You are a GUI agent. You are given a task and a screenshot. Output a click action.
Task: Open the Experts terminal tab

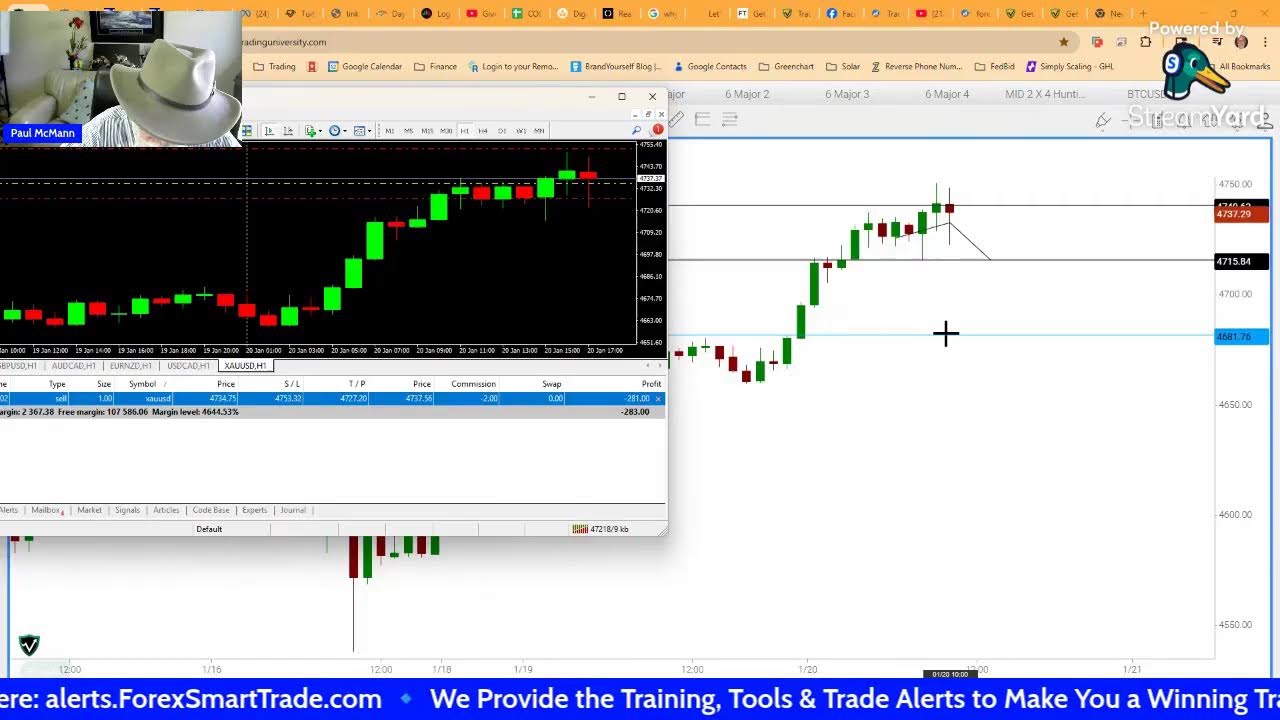tap(254, 510)
